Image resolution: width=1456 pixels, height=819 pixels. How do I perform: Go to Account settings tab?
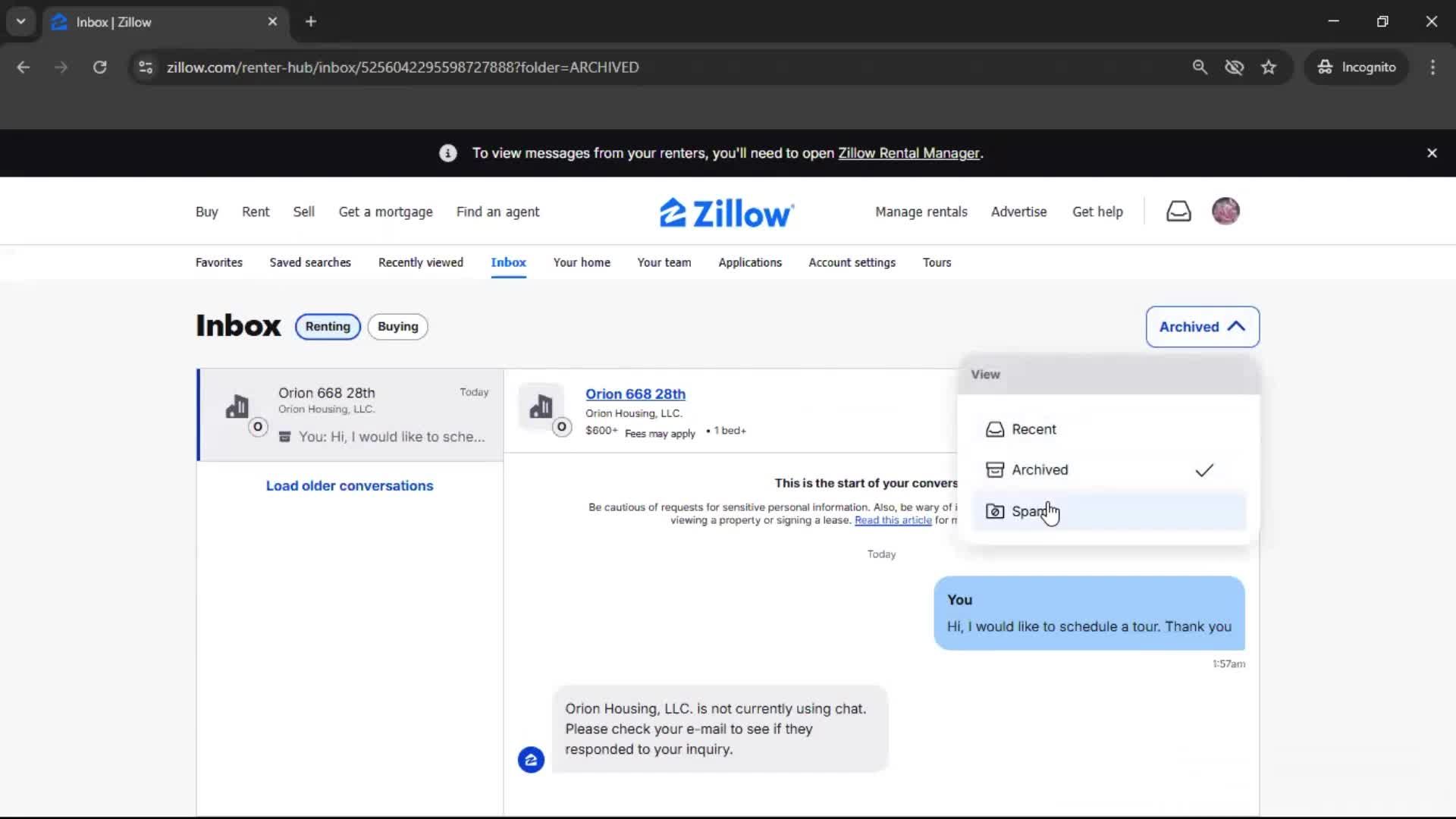coord(852,262)
